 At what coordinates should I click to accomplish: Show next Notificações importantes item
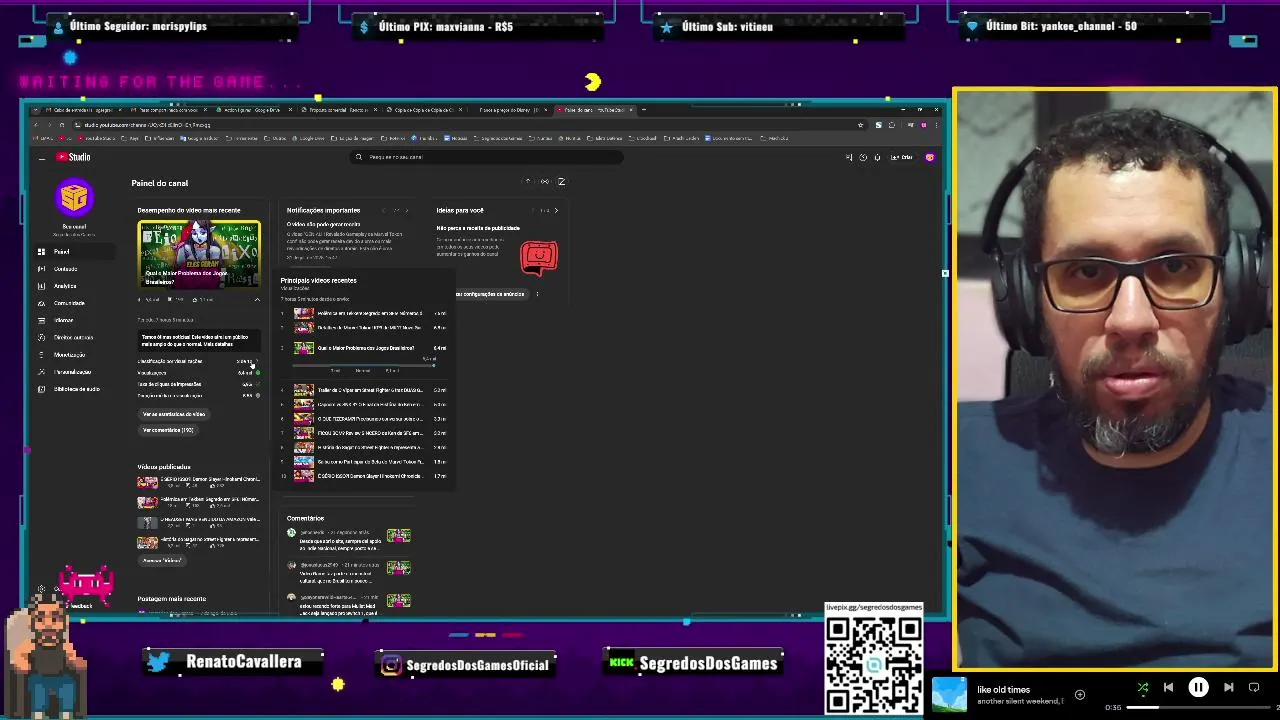pyautogui.click(x=406, y=210)
